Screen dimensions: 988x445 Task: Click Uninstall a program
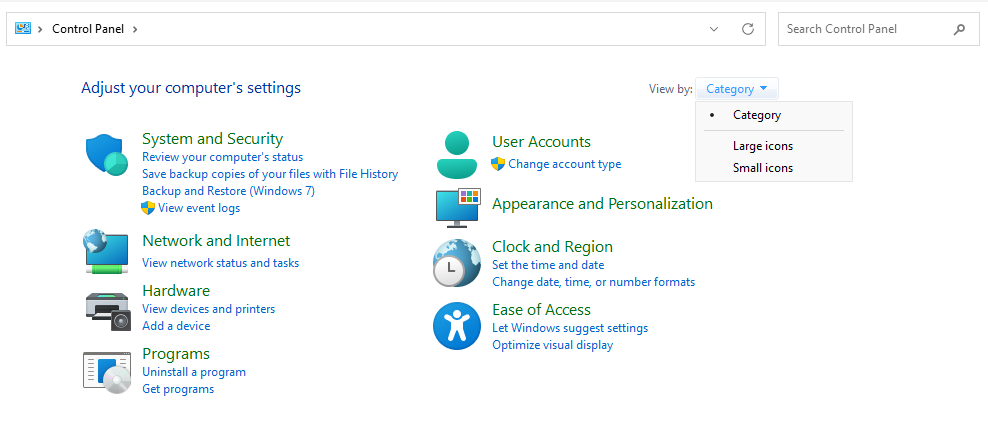click(x=194, y=372)
